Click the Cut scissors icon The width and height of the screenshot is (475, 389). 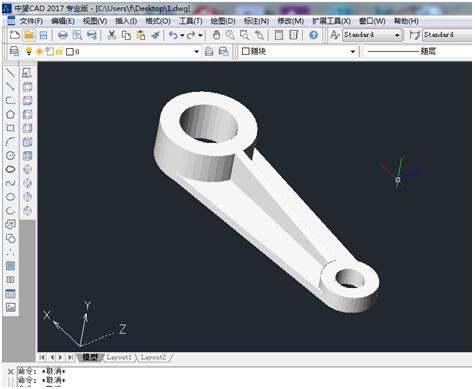112,35
